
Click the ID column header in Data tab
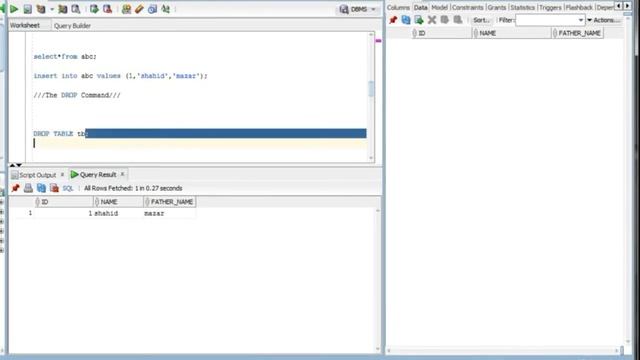[x=442, y=33]
